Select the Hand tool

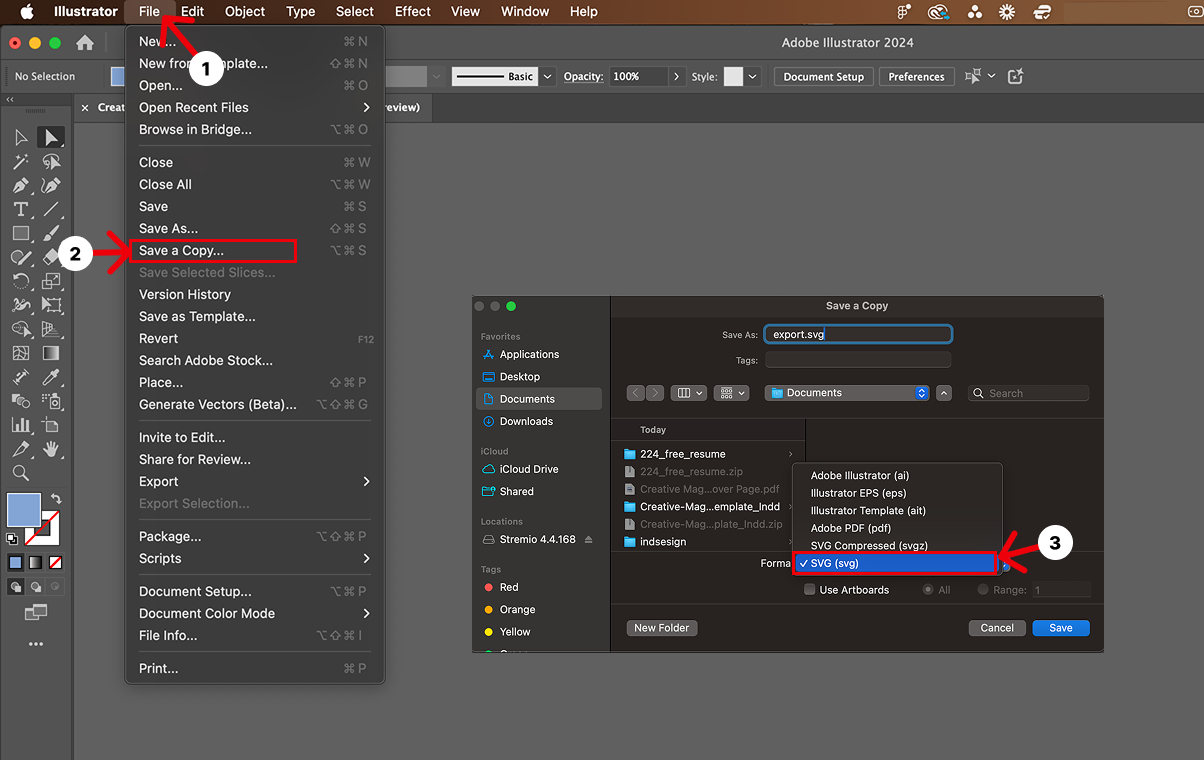tap(51, 449)
